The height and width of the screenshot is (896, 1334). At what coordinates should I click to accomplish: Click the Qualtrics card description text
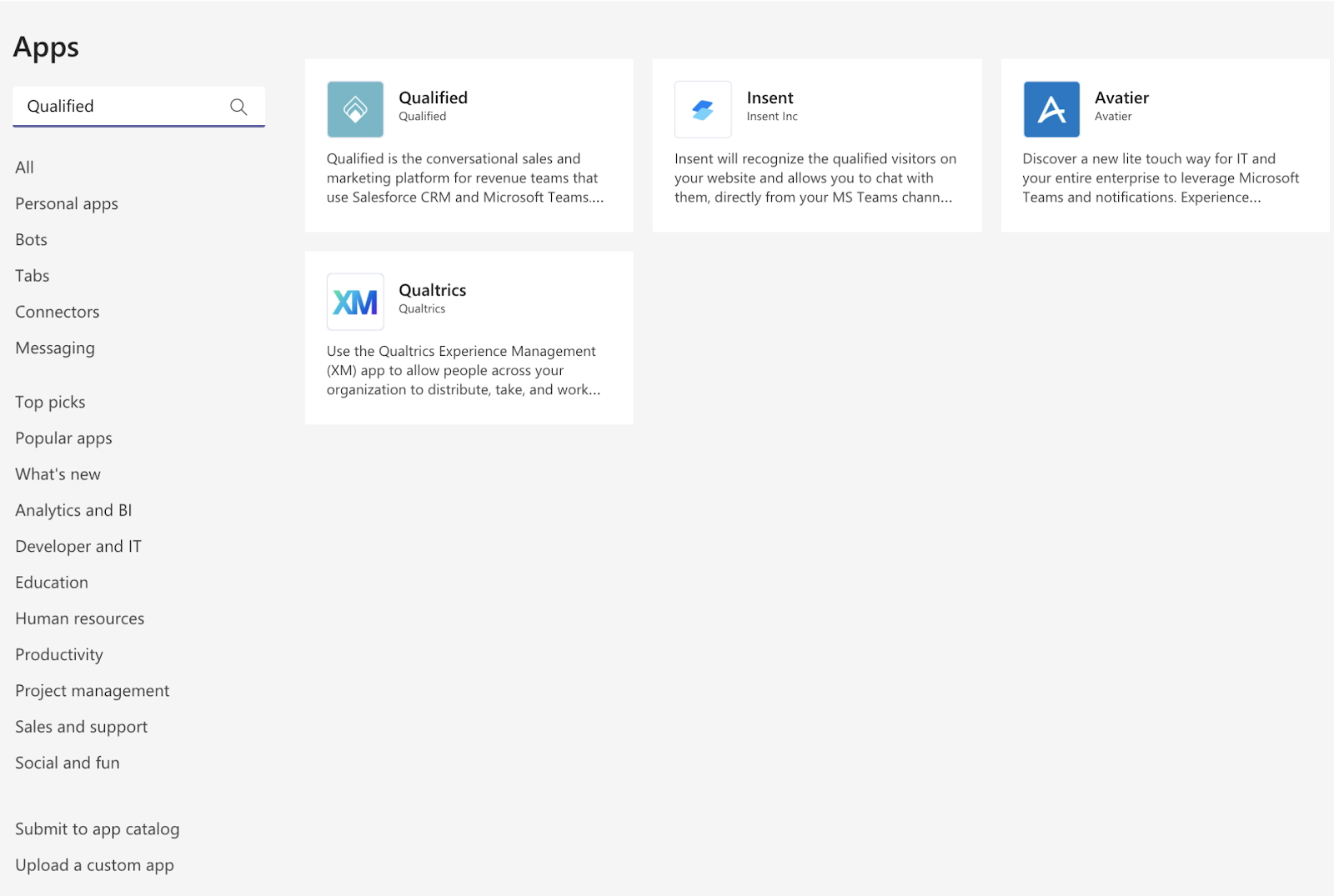(464, 371)
